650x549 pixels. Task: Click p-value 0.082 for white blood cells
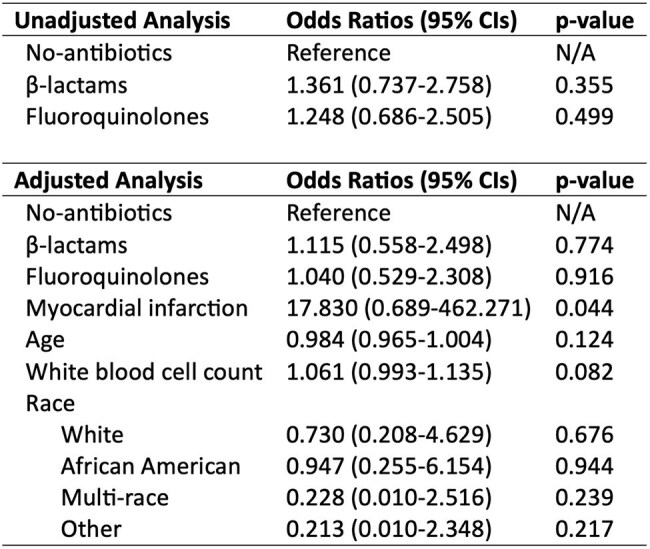click(x=584, y=372)
